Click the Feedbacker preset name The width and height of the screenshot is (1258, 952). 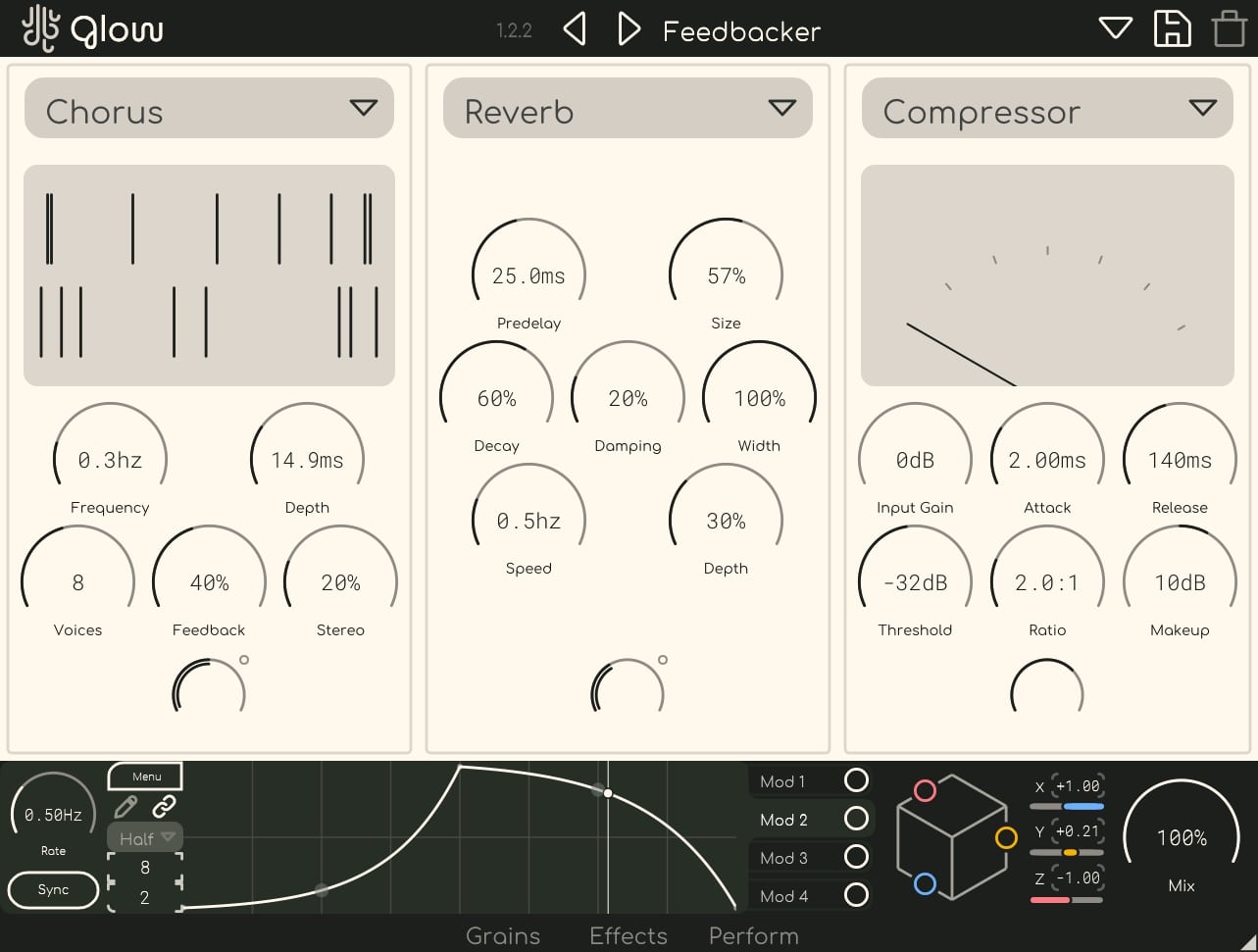tap(742, 31)
